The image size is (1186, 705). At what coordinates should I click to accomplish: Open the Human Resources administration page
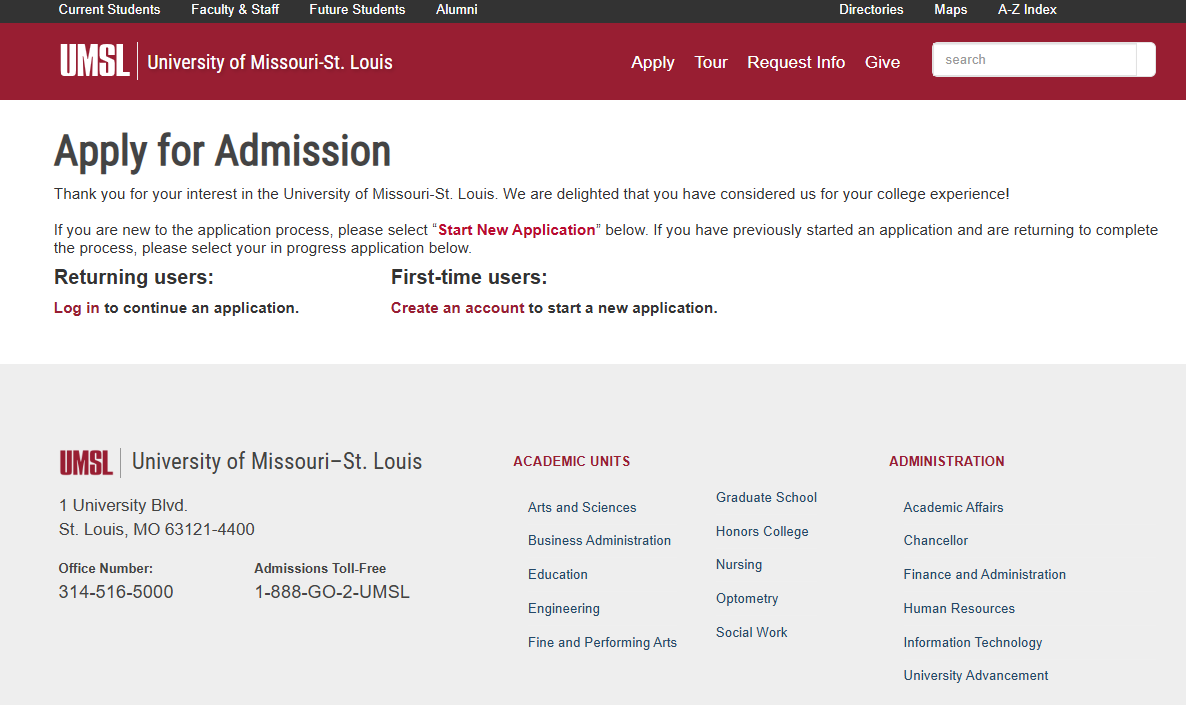[959, 608]
